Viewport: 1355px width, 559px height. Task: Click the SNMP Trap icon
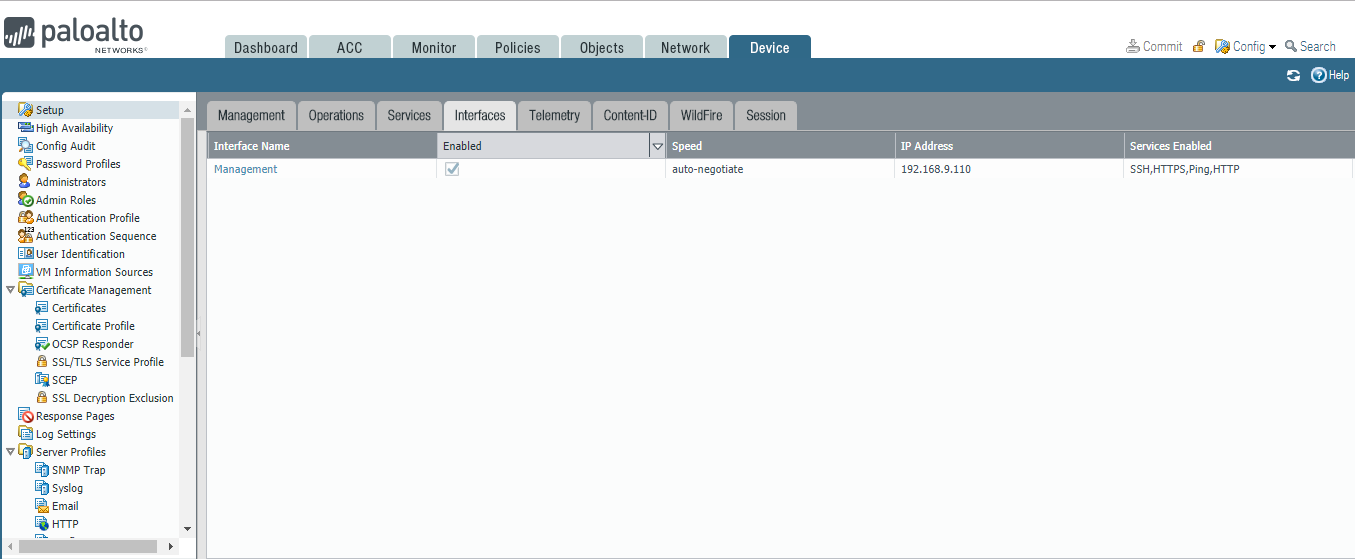point(42,470)
